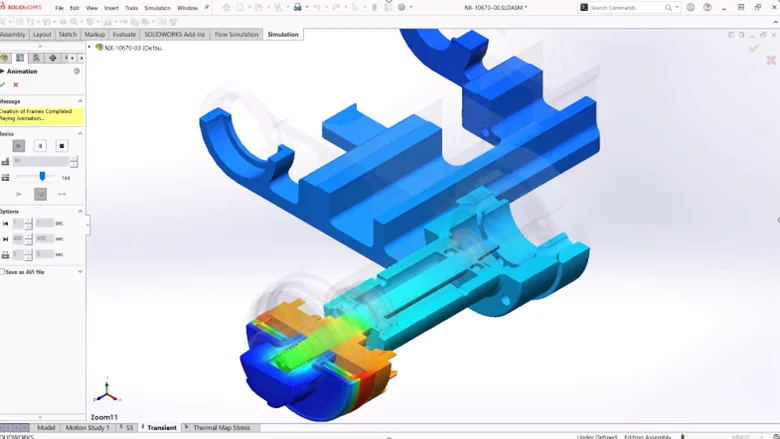Viewport: 780px width, 439px height.
Task: Open the Insert menu
Action: point(111,8)
